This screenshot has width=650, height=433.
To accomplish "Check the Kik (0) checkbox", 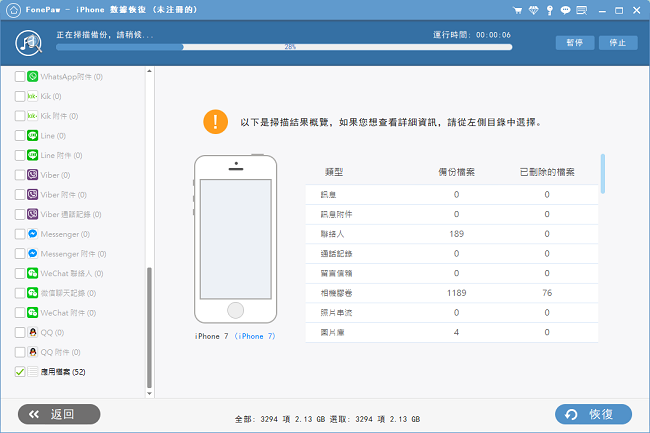I will point(19,96).
